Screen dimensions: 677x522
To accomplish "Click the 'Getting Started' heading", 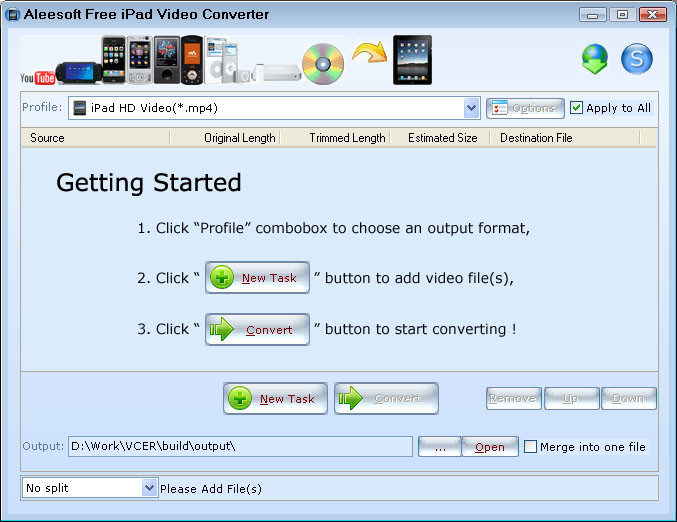I will (149, 183).
